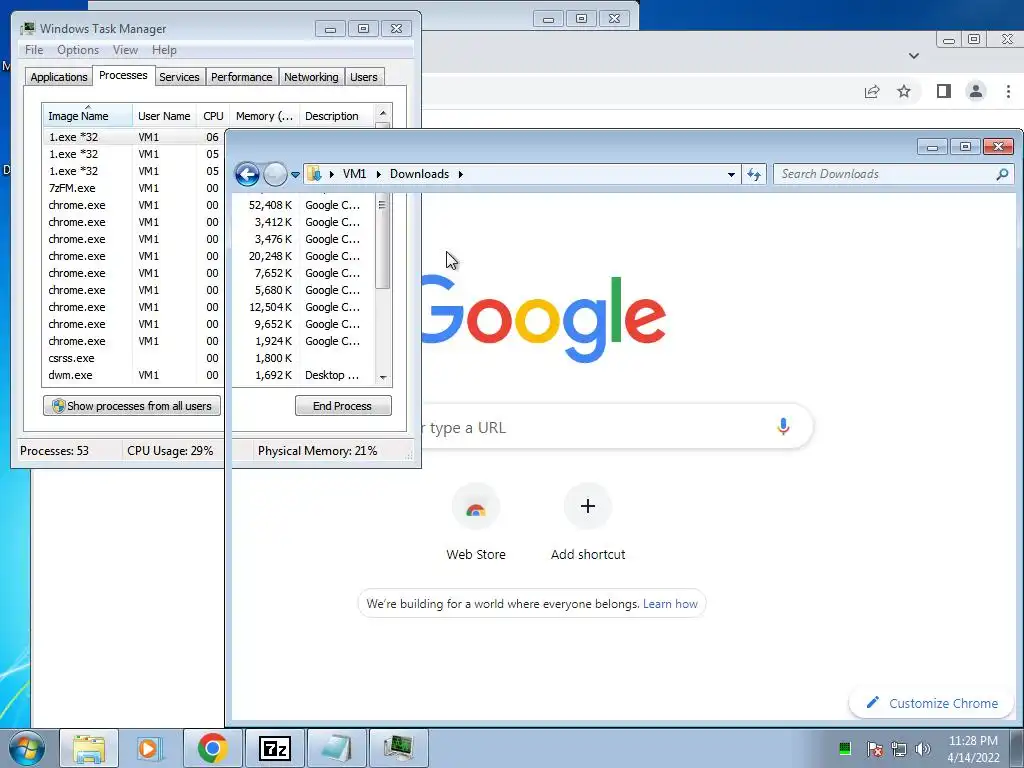Open the Options menu in Task Manager
Screen dimensions: 1024x768
pyautogui.click(x=78, y=50)
